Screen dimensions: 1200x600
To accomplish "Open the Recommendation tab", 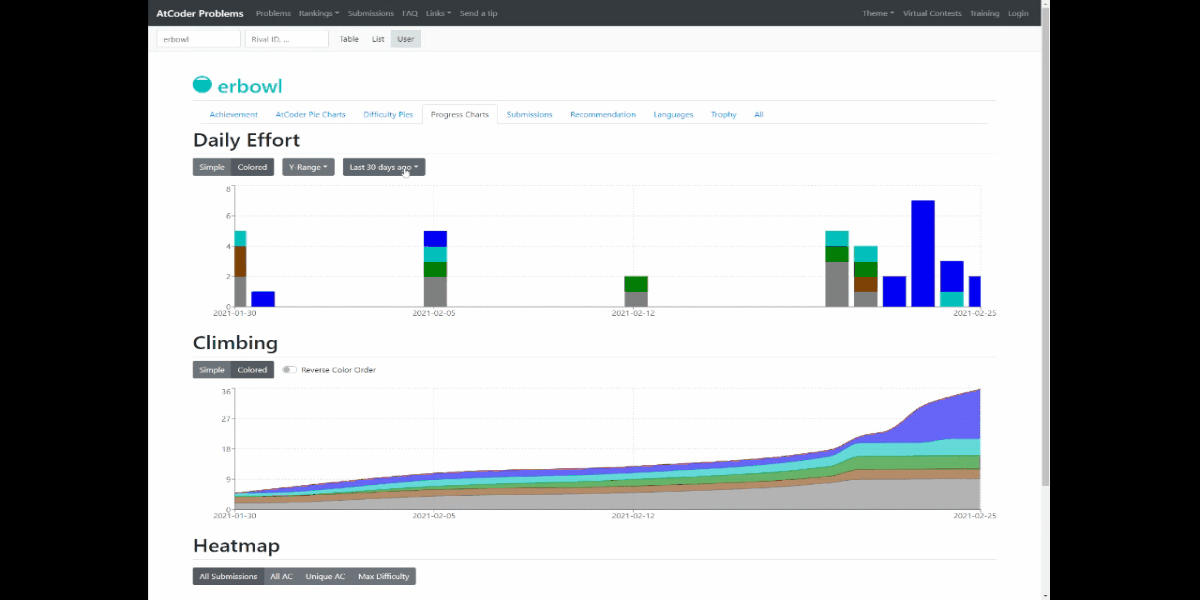I will point(603,115).
